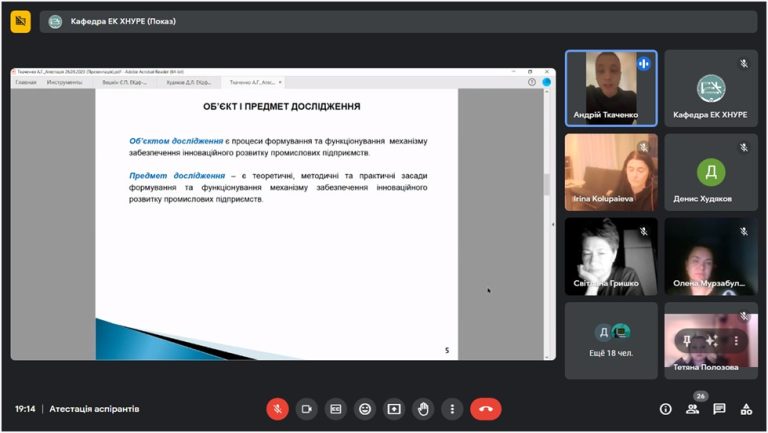Show the participants list
768x433 pixels.
(693, 409)
